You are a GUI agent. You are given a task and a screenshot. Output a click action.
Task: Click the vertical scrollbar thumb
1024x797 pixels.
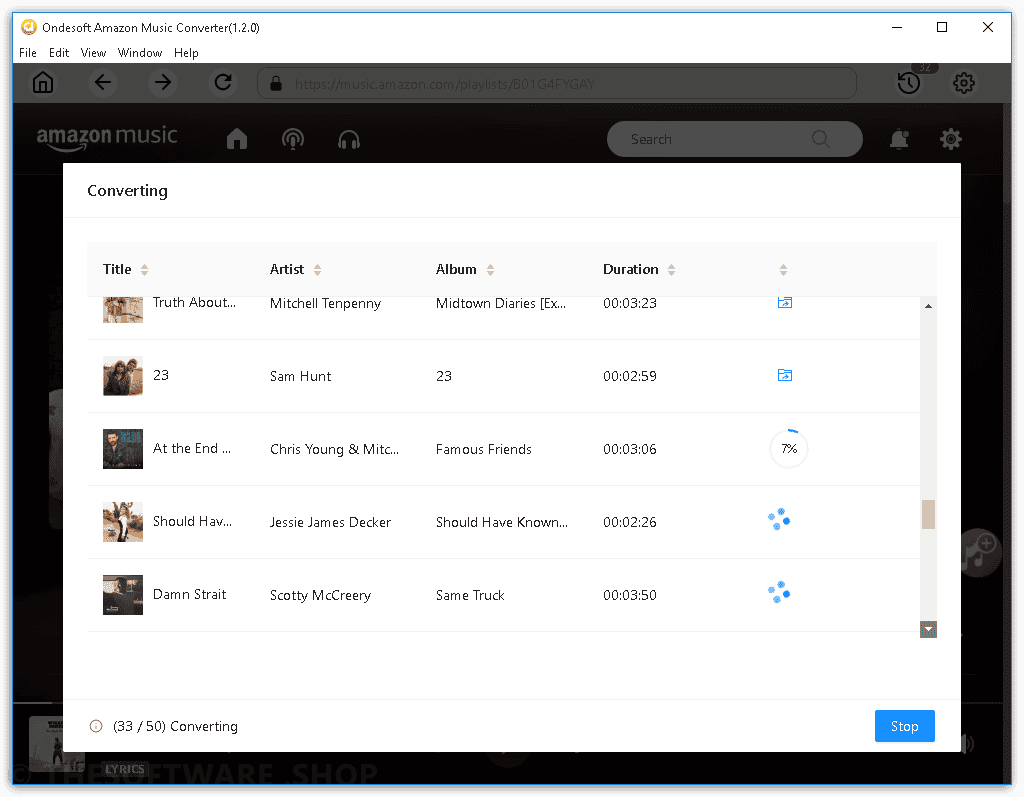[928, 514]
